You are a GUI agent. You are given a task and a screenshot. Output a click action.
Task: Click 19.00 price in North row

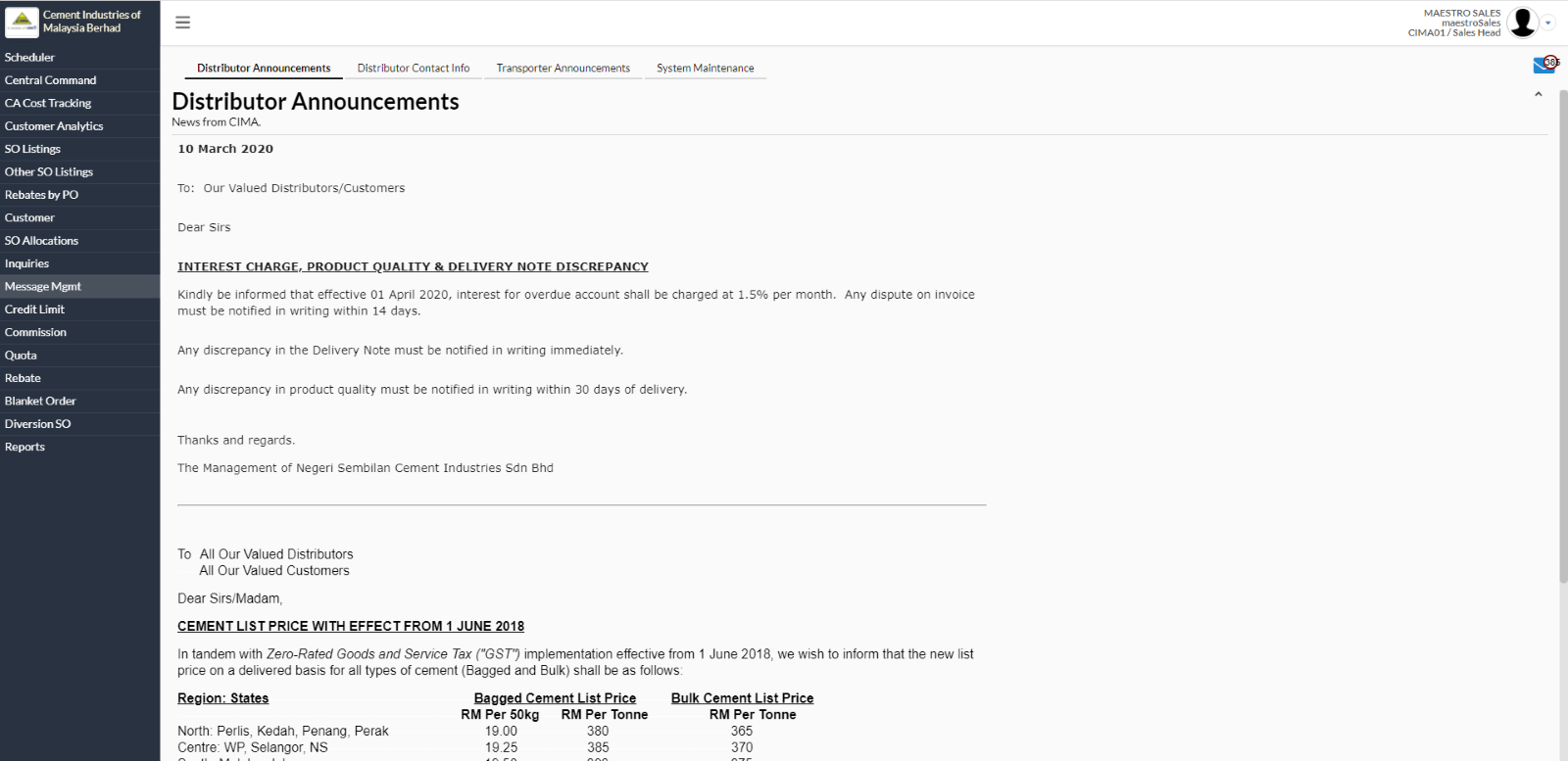tap(501, 731)
